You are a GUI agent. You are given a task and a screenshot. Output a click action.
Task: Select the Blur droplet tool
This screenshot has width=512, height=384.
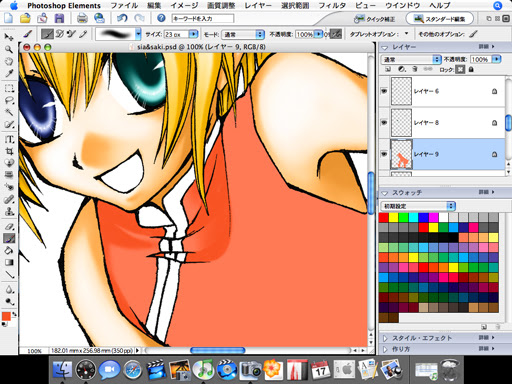click(x=9, y=289)
